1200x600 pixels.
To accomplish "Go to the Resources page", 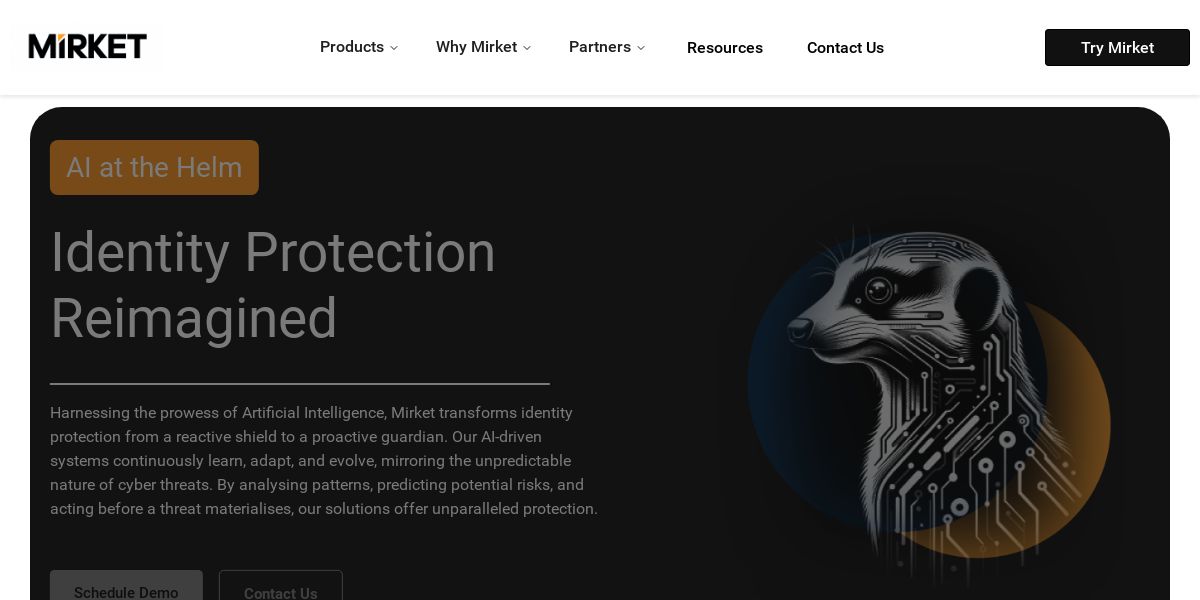I will (725, 48).
